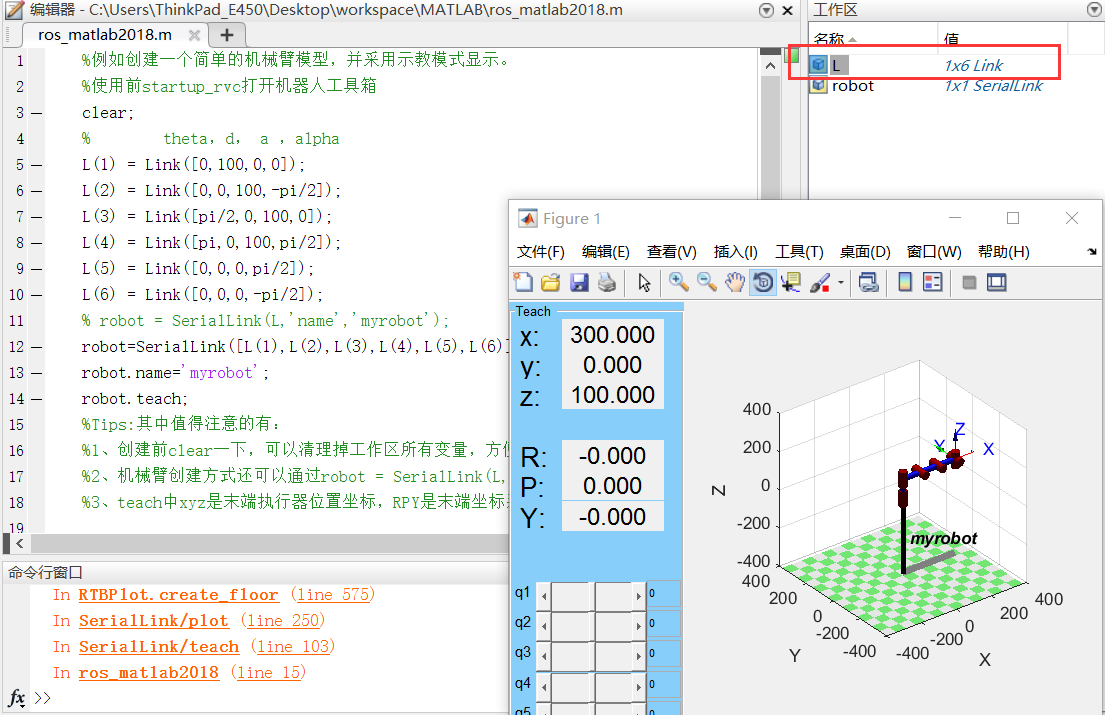Click the Open File folder icon in Figure 1
Image resolution: width=1105 pixels, height=715 pixels.
550,282
